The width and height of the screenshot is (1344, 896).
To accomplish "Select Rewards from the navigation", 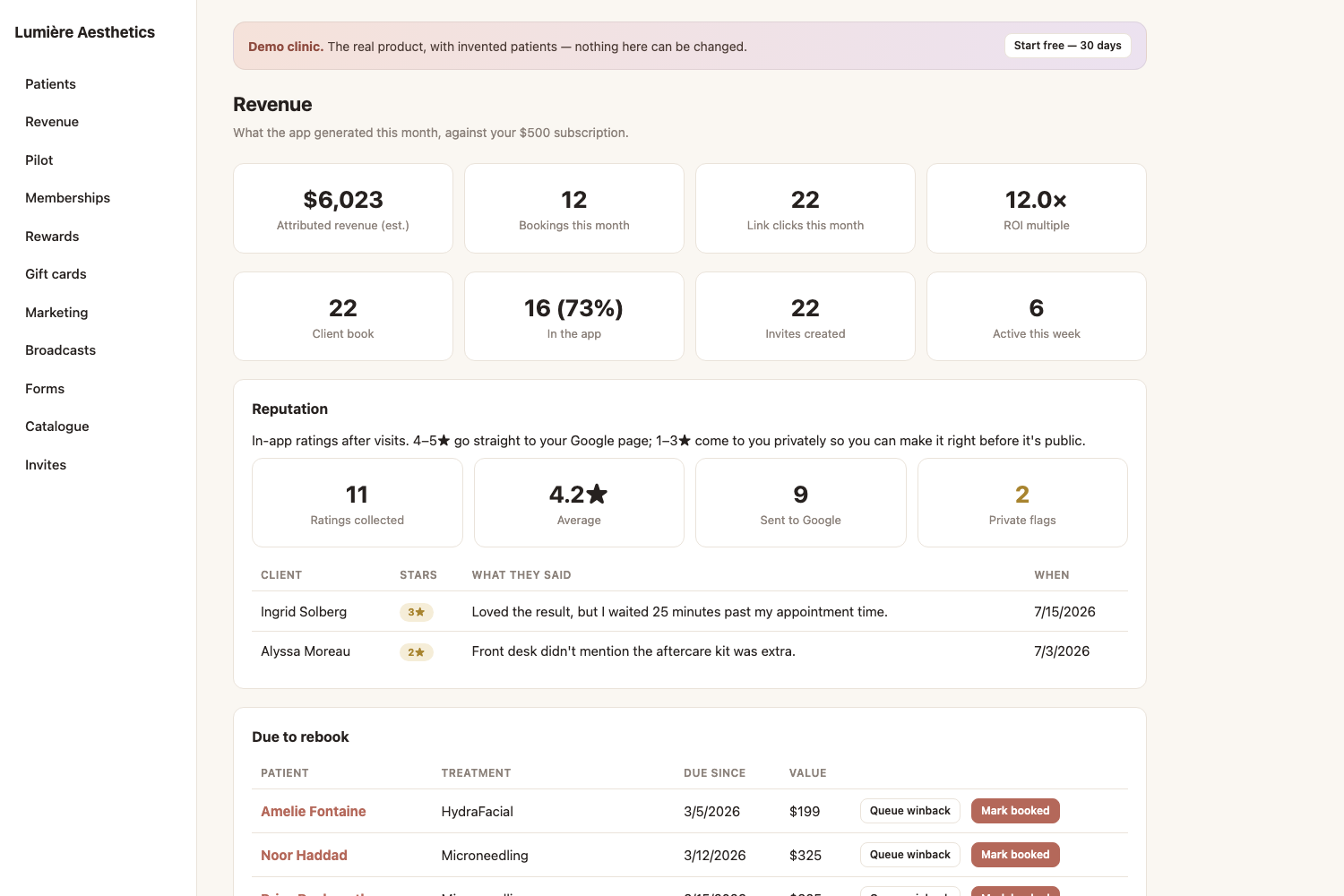I will (x=52, y=237).
